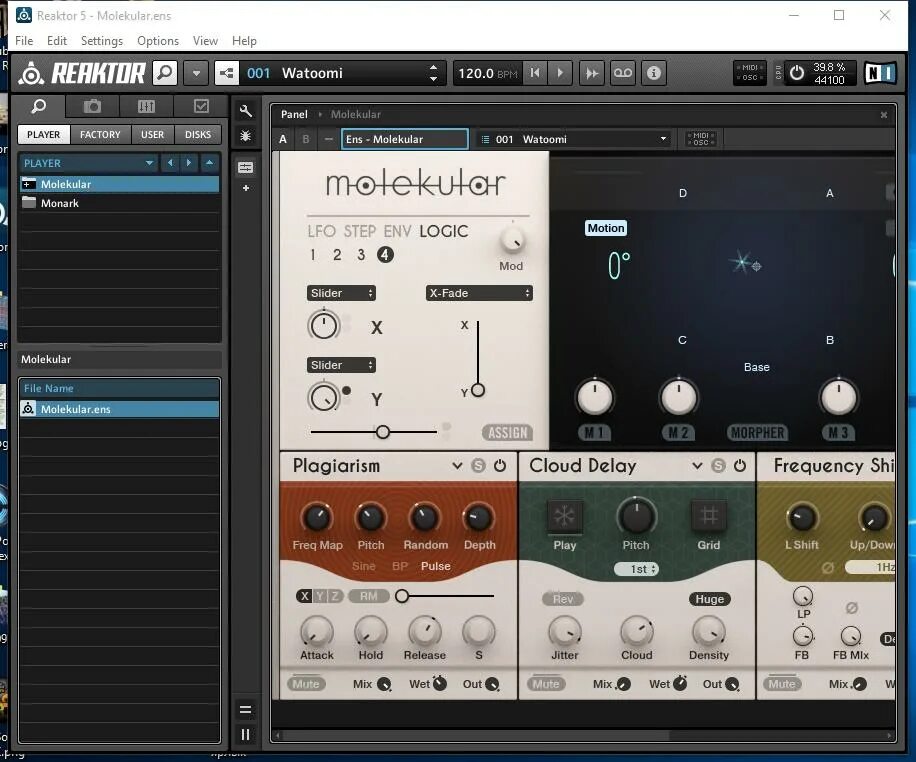Open the Ens - Molekular instrument field
The image size is (916, 762).
click(405, 139)
